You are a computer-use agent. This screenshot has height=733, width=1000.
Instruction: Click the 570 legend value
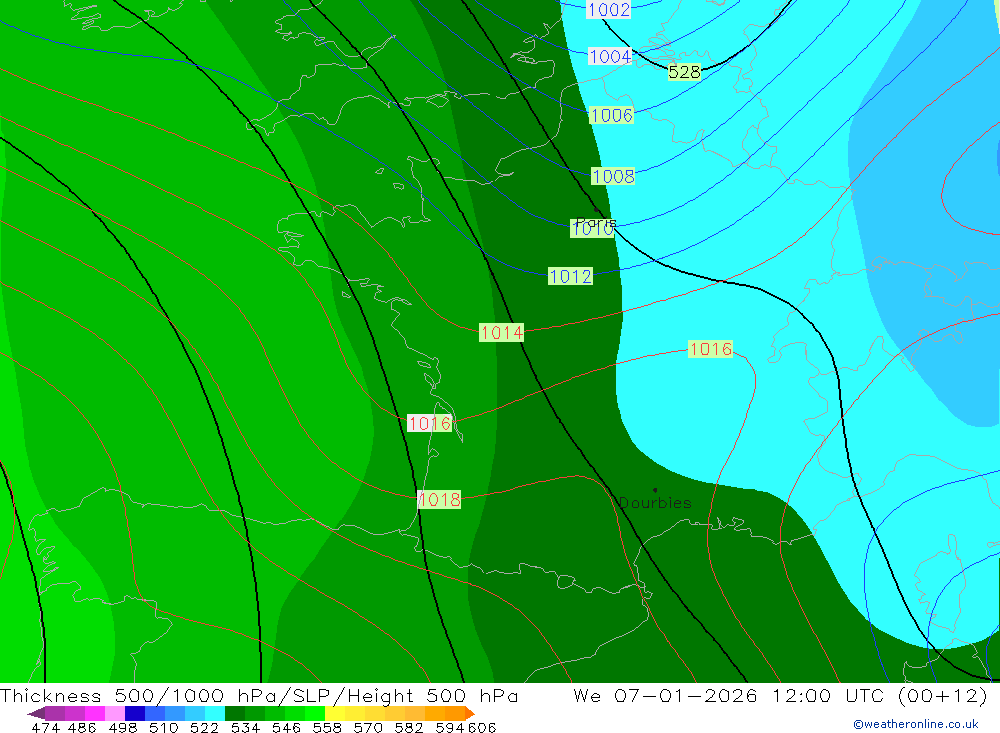click(x=368, y=727)
